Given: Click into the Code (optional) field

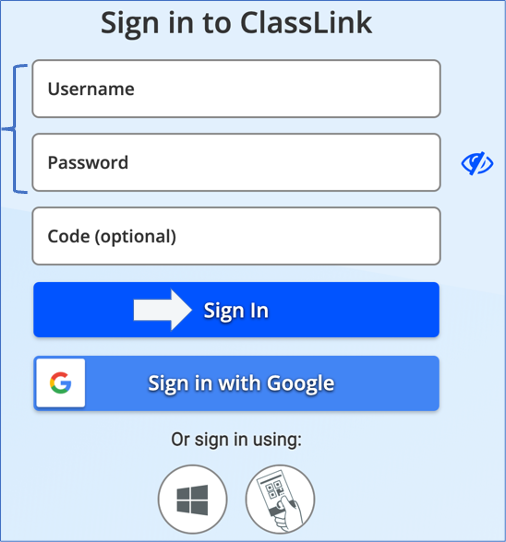Looking at the screenshot, I should click(x=236, y=236).
